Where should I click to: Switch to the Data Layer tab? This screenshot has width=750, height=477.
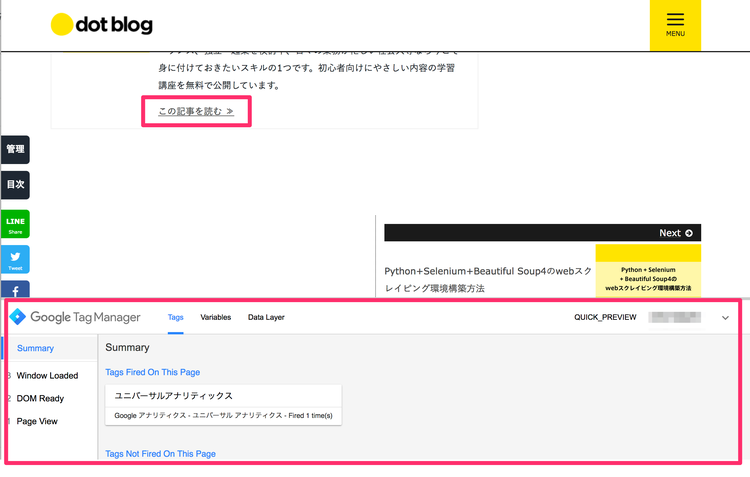266,317
